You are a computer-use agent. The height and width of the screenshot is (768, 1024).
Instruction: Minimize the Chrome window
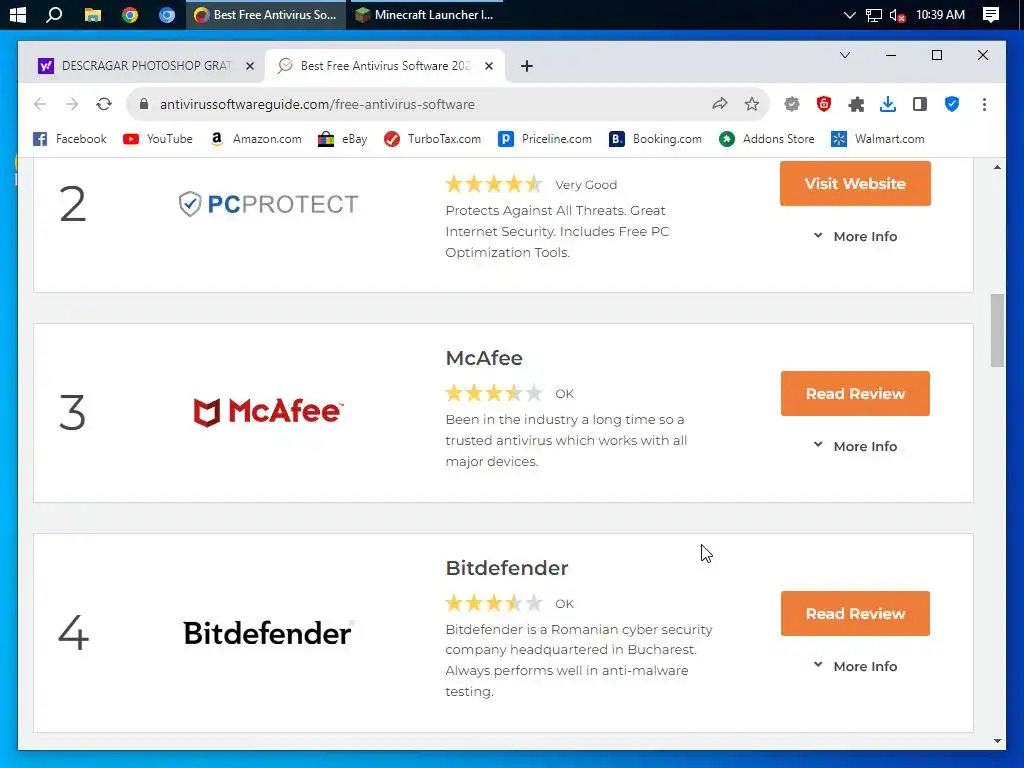pos(891,56)
